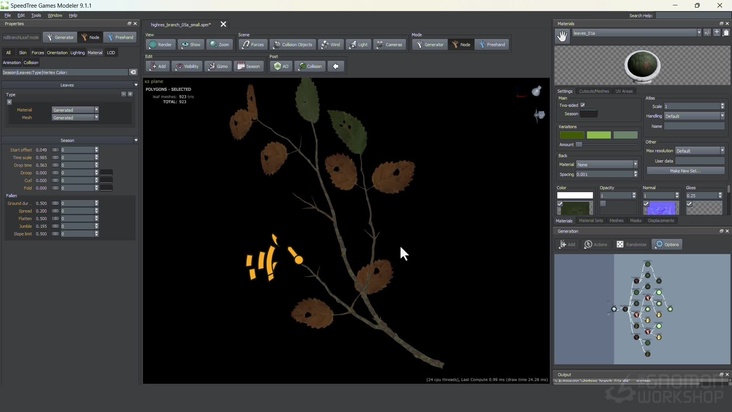
Task: Toggle the Gloss map checkbox
Action: point(690,203)
